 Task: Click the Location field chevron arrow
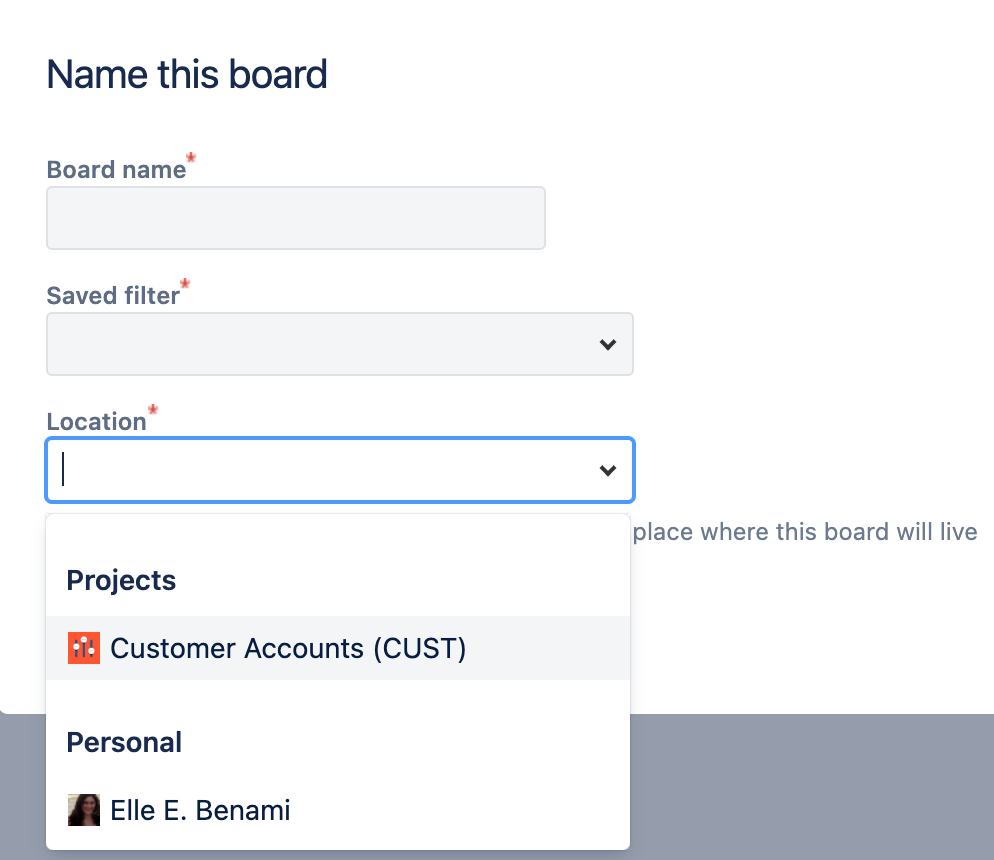(x=607, y=470)
